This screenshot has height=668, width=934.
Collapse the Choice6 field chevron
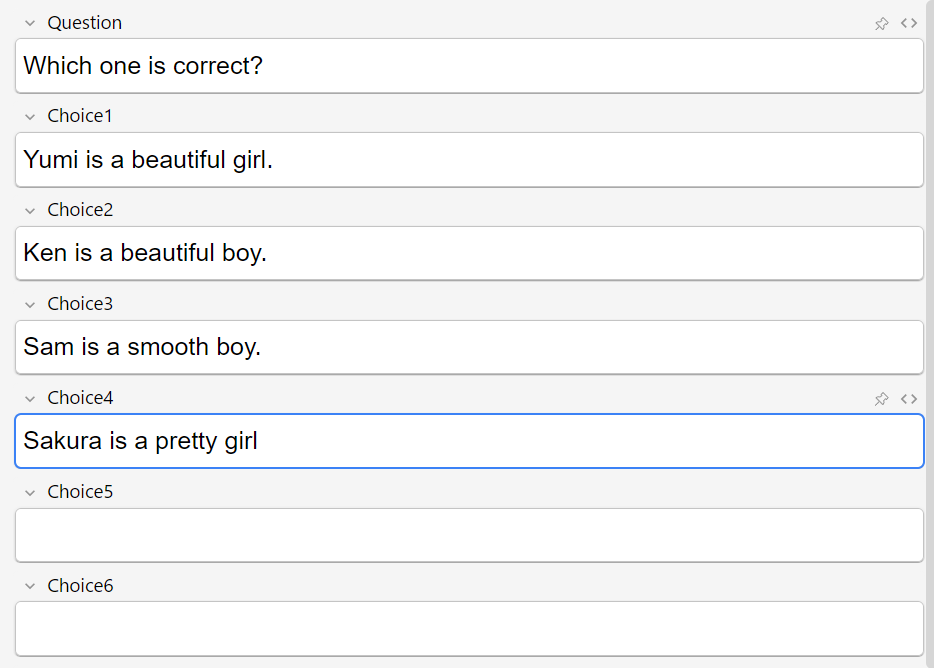pyautogui.click(x=30, y=587)
